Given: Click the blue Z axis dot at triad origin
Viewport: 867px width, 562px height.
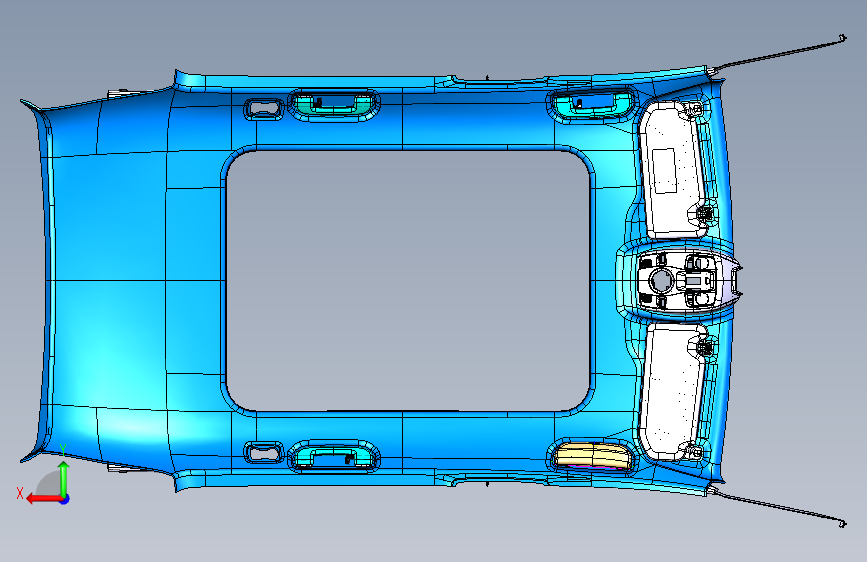Looking at the screenshot, I should click(65, 499).
